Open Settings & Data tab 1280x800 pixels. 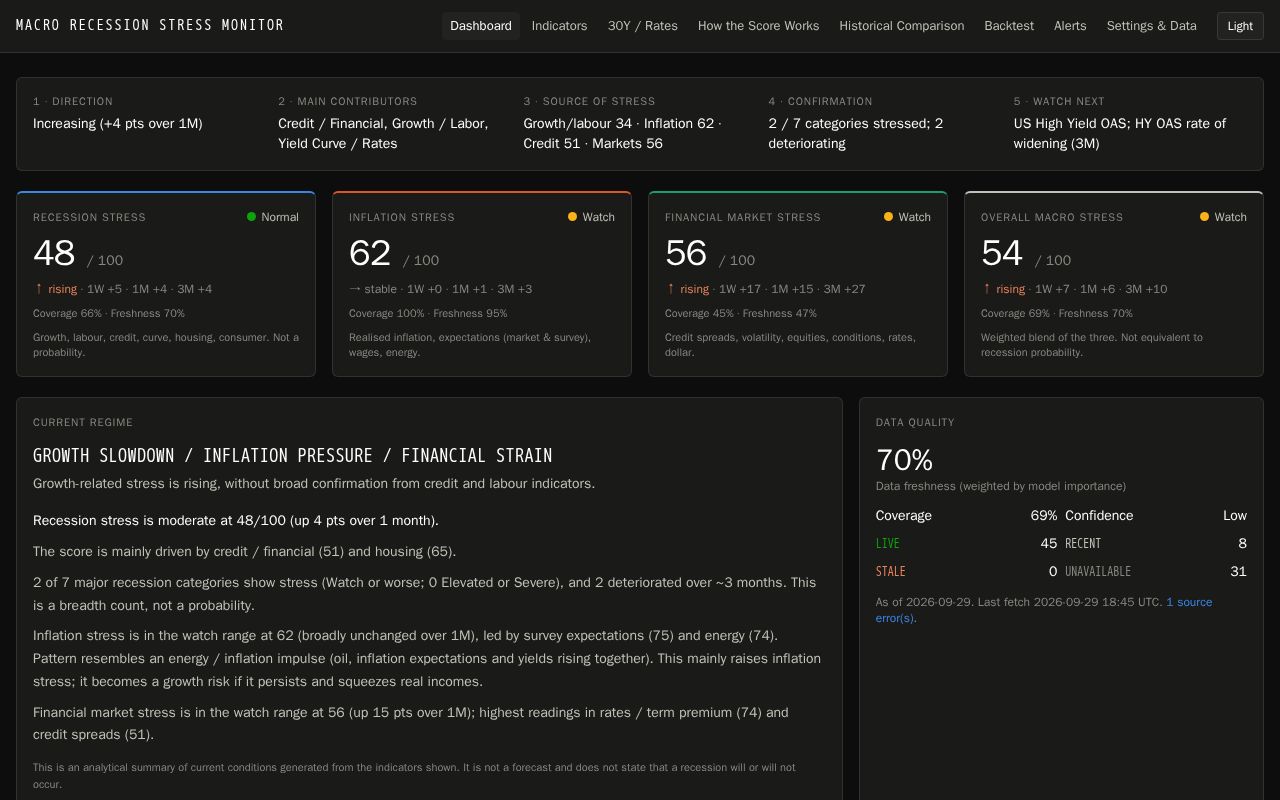click(1152, 26)
